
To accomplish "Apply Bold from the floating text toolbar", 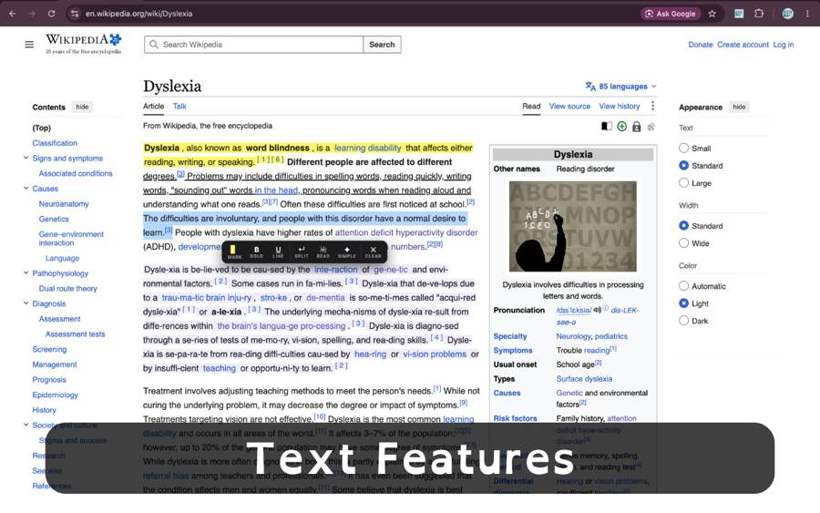I will [x=256, y=252].
